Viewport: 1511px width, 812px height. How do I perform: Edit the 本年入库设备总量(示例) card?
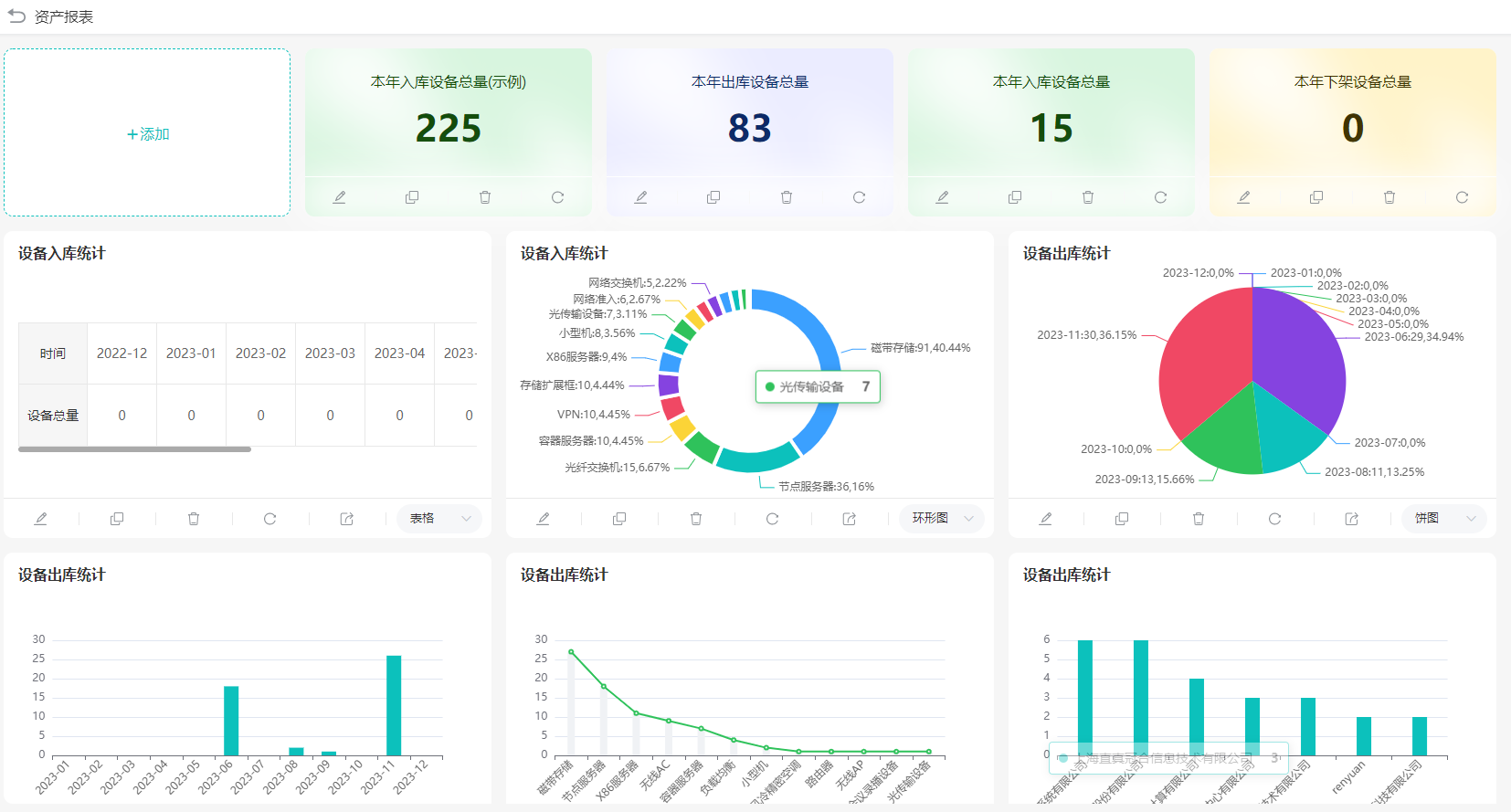(x=339, y=197)
